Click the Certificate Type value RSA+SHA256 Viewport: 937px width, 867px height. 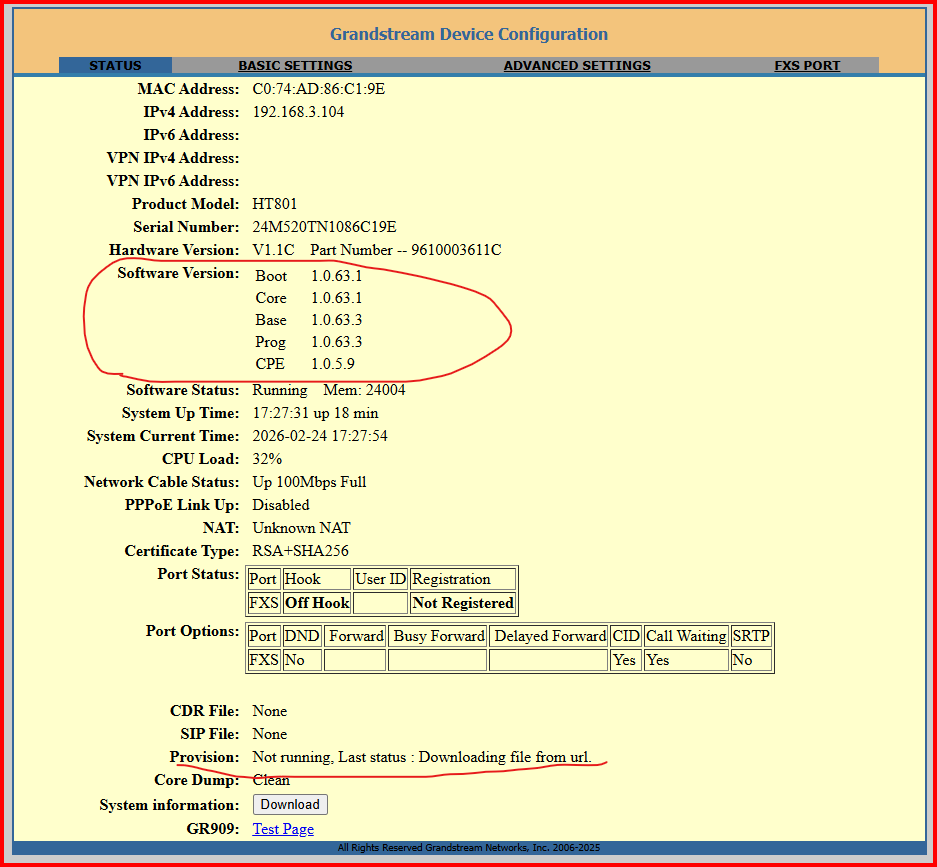300,551
